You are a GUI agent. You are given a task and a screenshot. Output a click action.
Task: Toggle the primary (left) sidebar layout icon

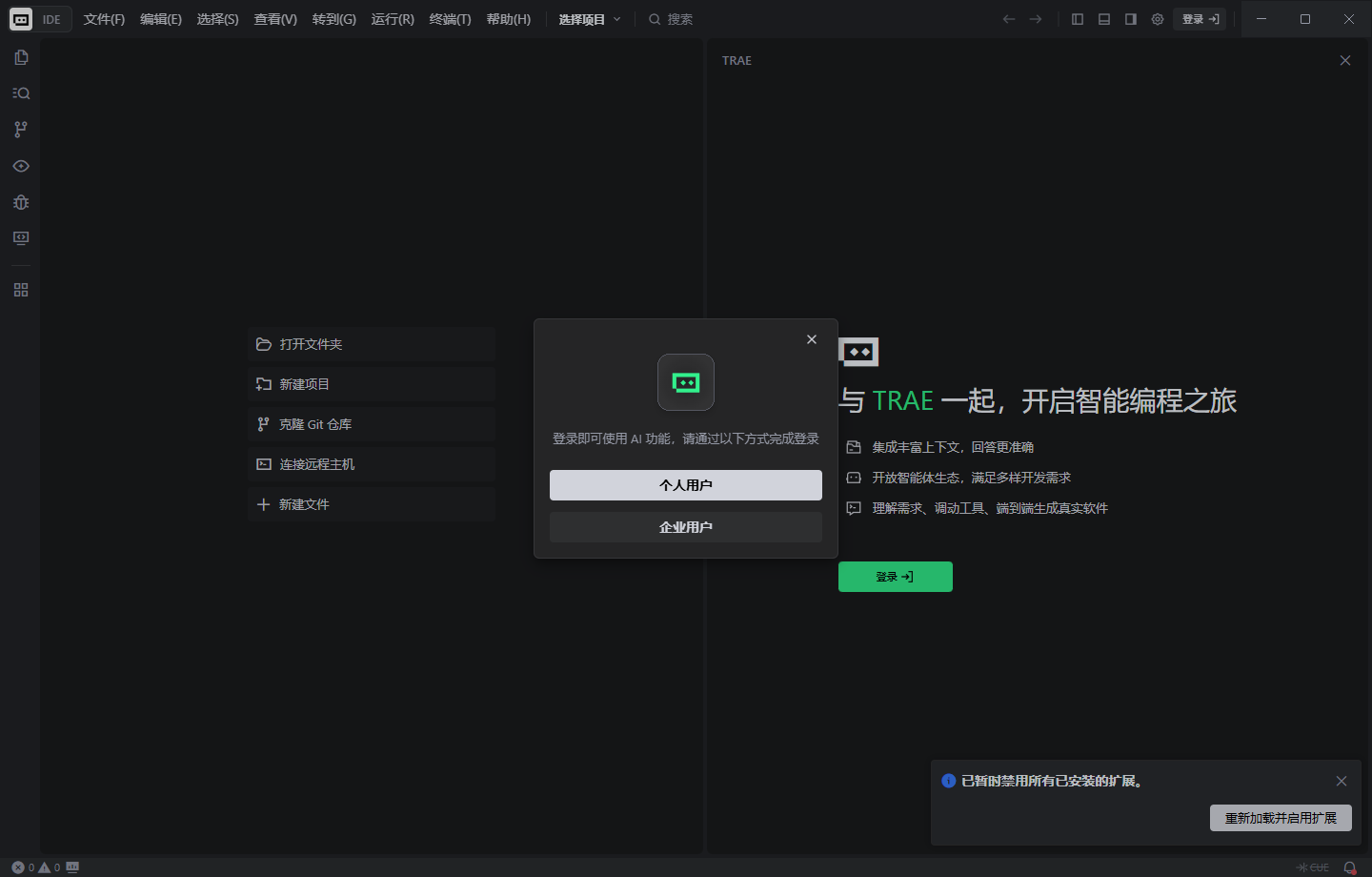[x=1078, y=19]
